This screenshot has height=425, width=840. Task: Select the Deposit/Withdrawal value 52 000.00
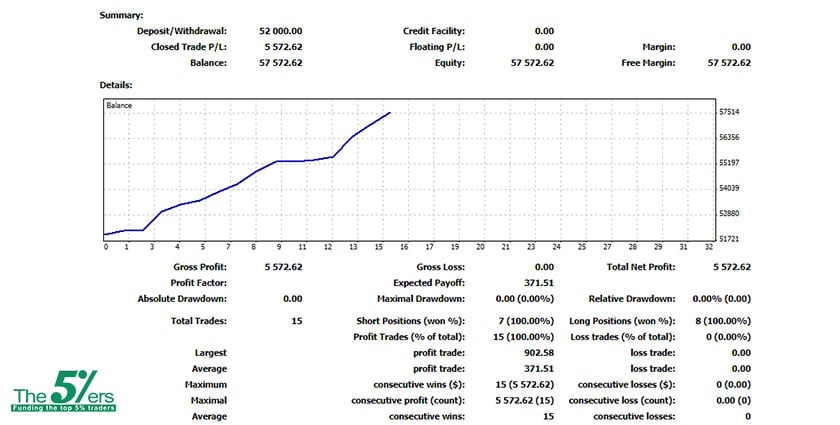[281, 31]
